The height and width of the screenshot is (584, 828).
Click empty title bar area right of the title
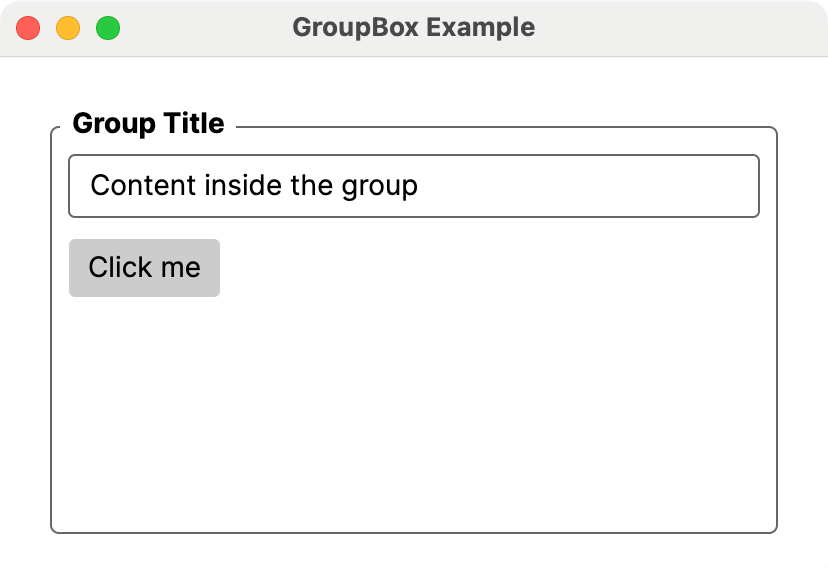680,28
